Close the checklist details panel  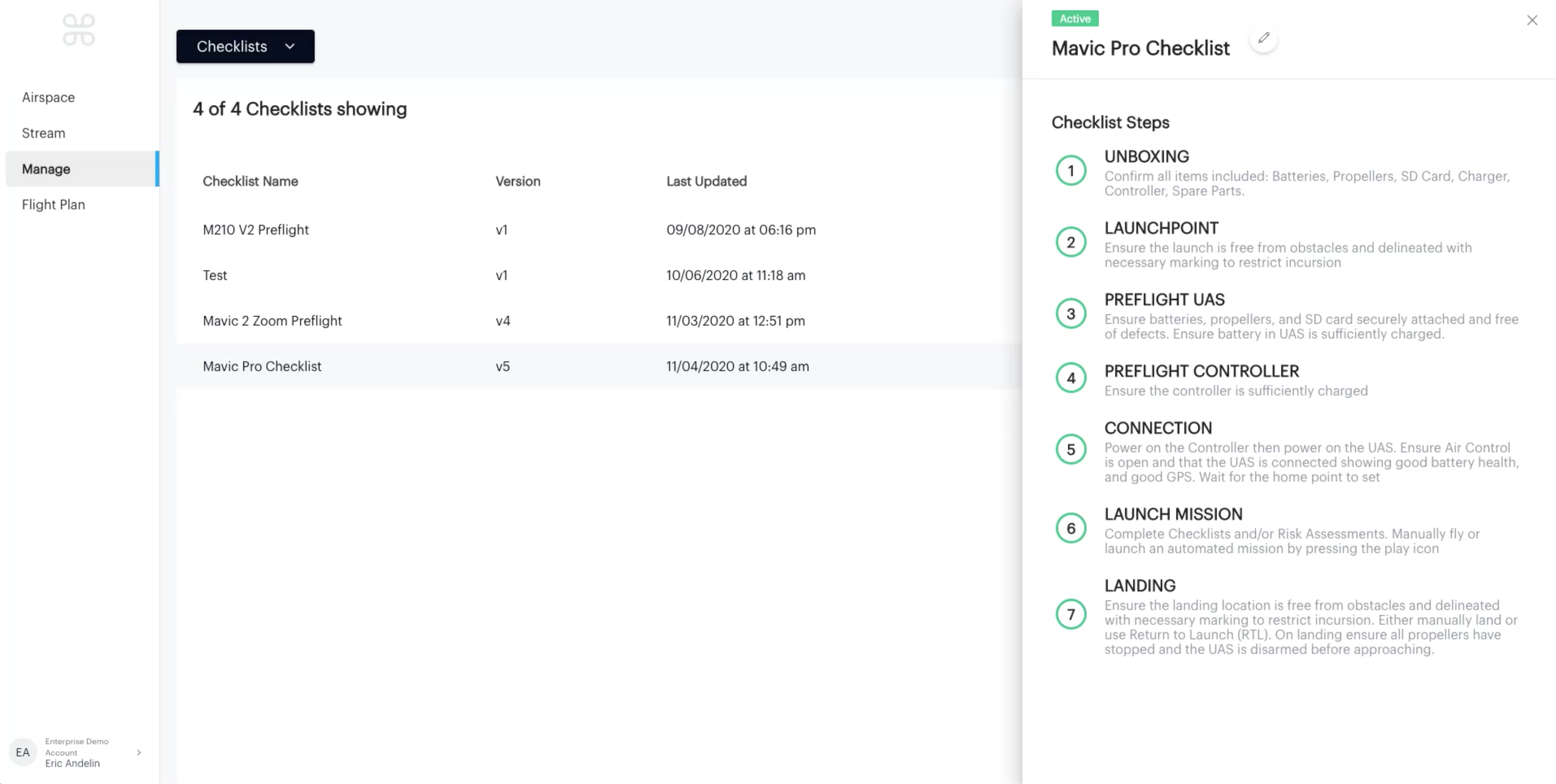point(1532,20)
